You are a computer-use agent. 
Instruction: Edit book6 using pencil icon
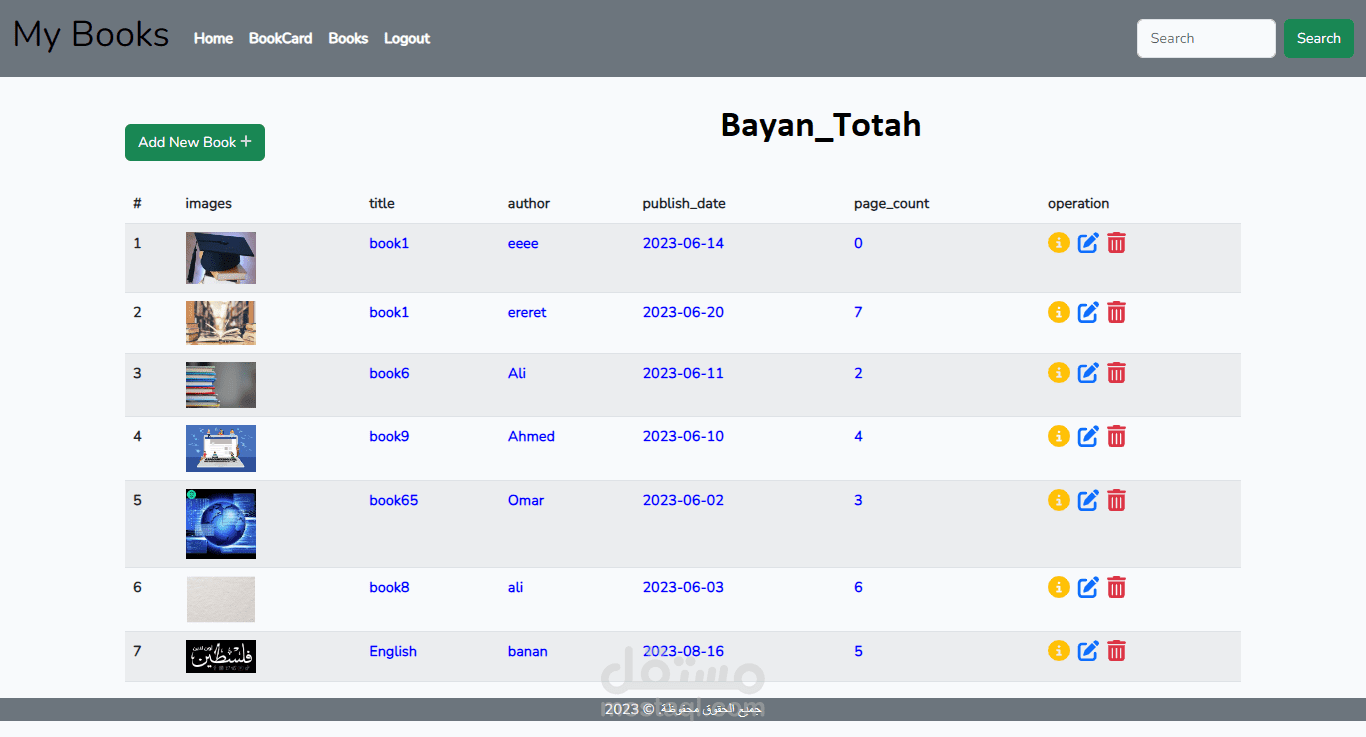click(1088, 373)
